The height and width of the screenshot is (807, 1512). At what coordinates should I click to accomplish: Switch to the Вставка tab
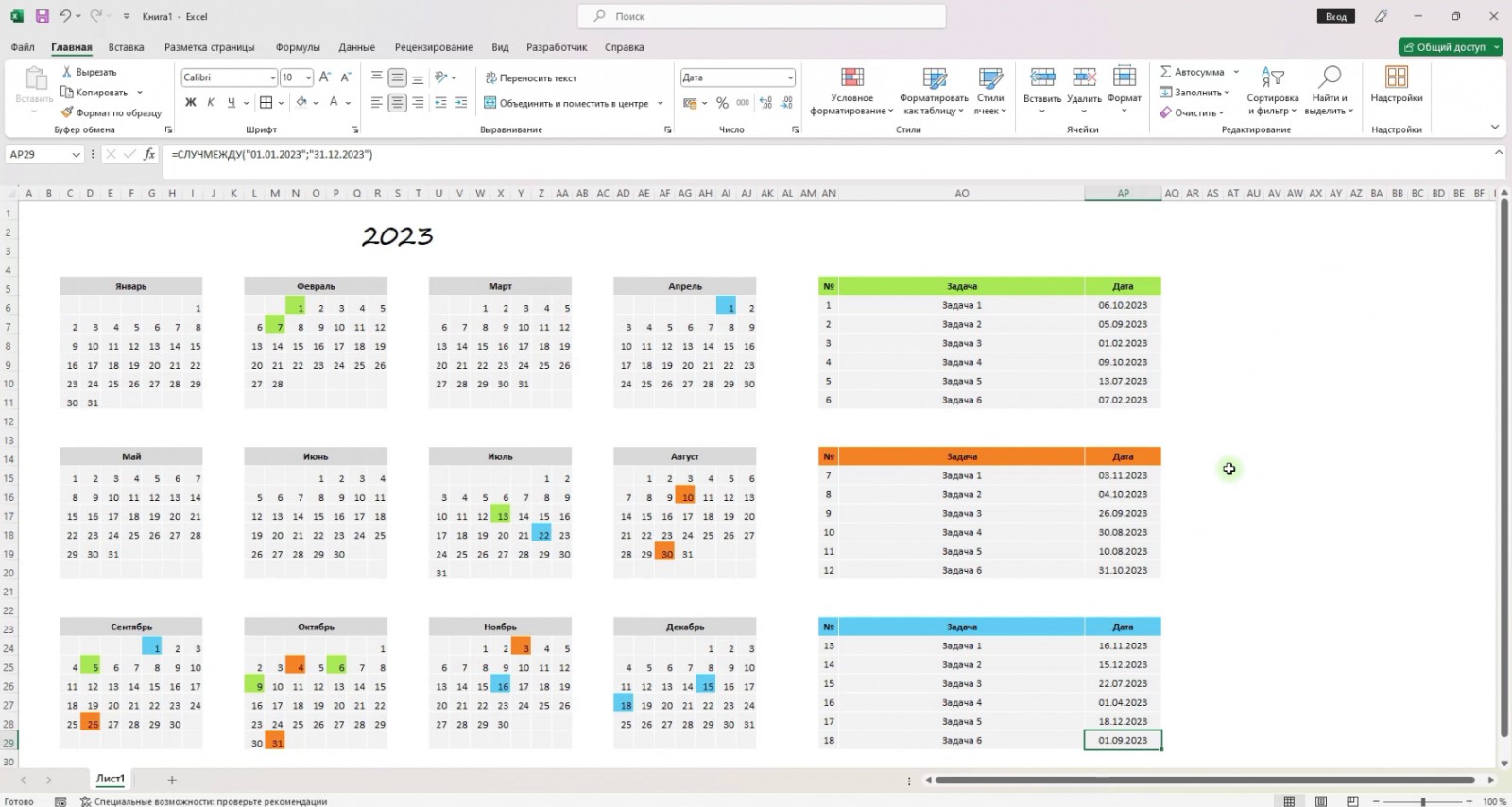tap(126, 47)
